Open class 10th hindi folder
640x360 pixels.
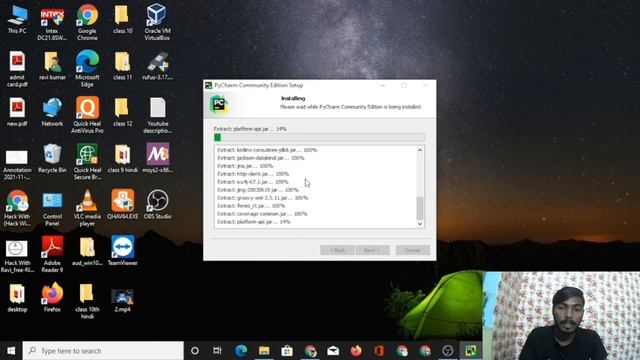(x=87, y=301)
